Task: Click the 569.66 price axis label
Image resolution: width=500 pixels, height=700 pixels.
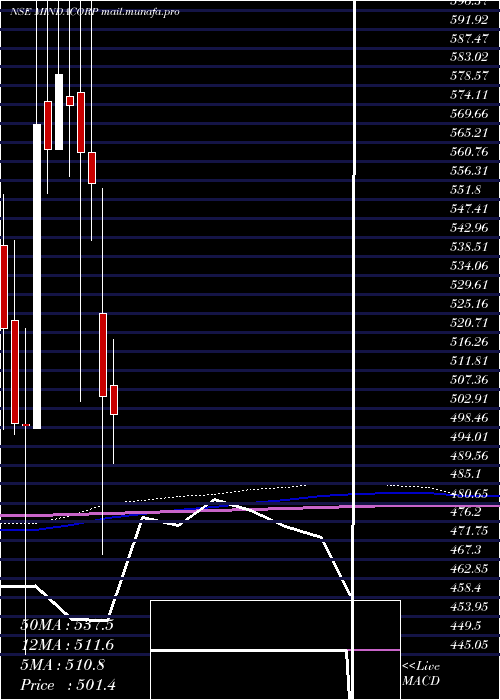Action: click(x=469, y=114)
